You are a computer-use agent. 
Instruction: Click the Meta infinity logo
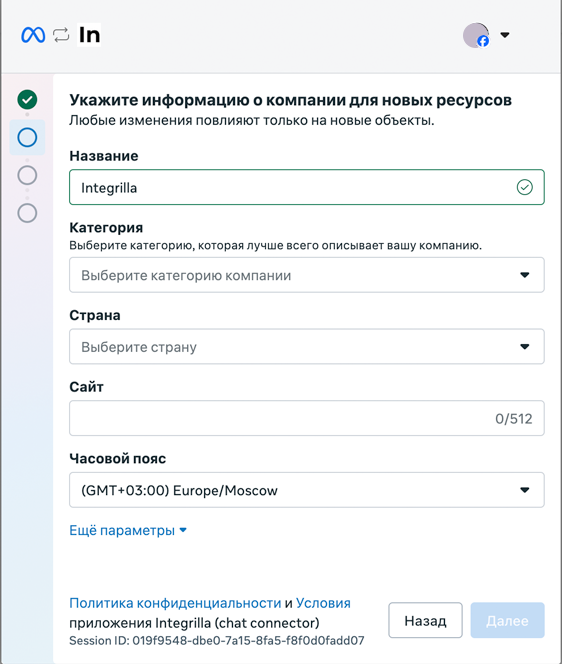point(33,35)
